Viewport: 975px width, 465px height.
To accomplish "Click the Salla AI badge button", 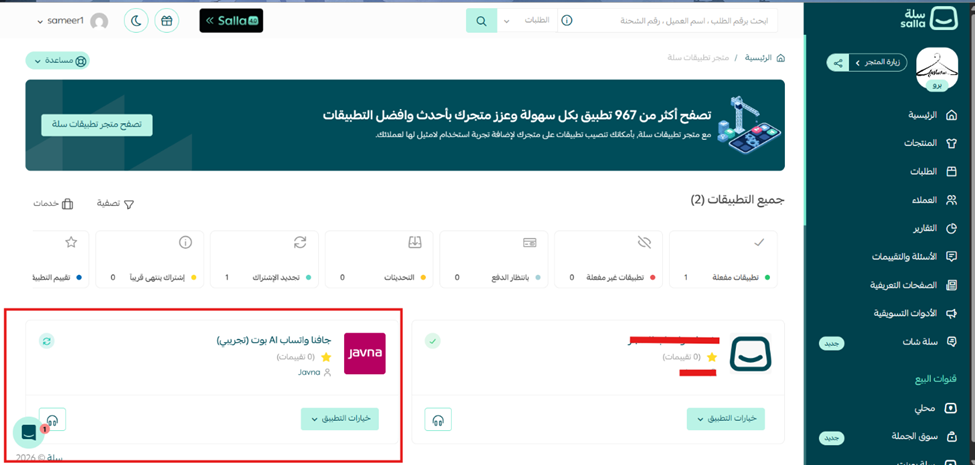I will (x=231, y=21).
